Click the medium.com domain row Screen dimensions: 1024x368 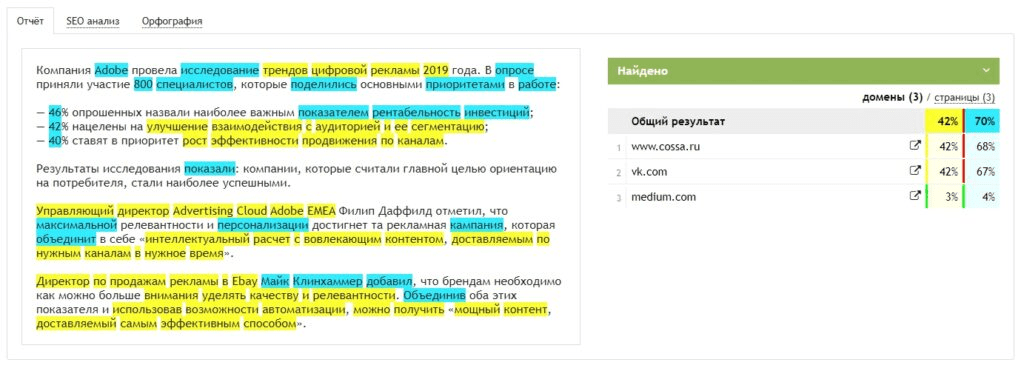tap(803, 196)
